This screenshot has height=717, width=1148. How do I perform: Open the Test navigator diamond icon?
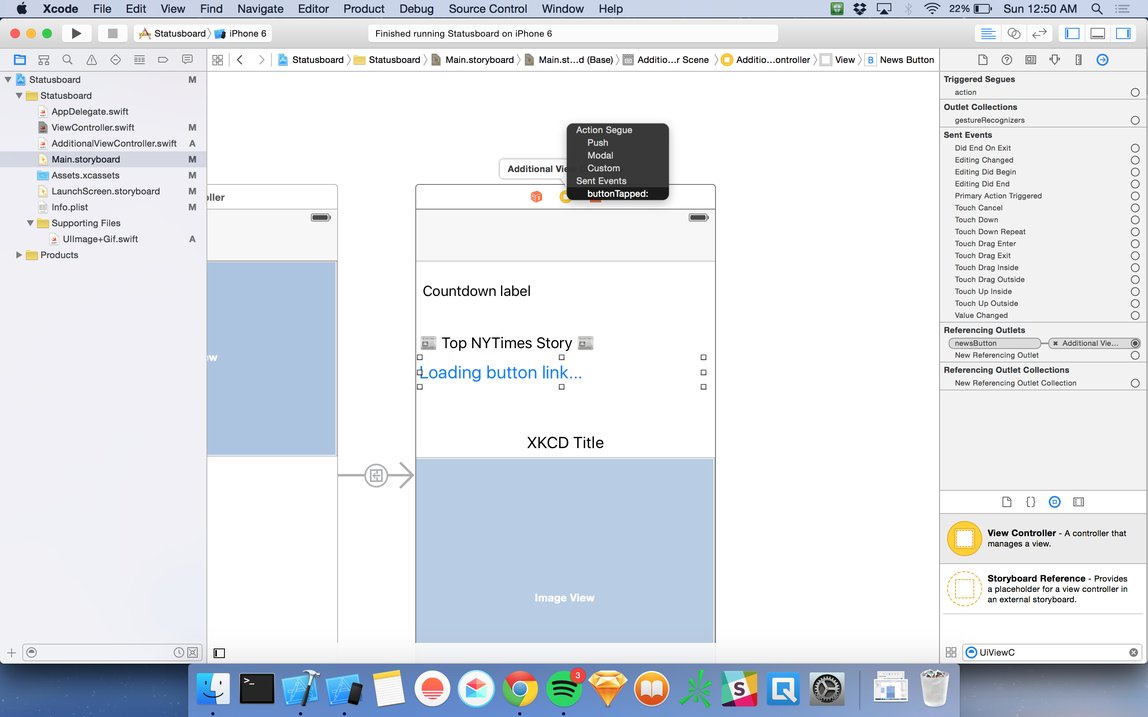click(115, 60)
